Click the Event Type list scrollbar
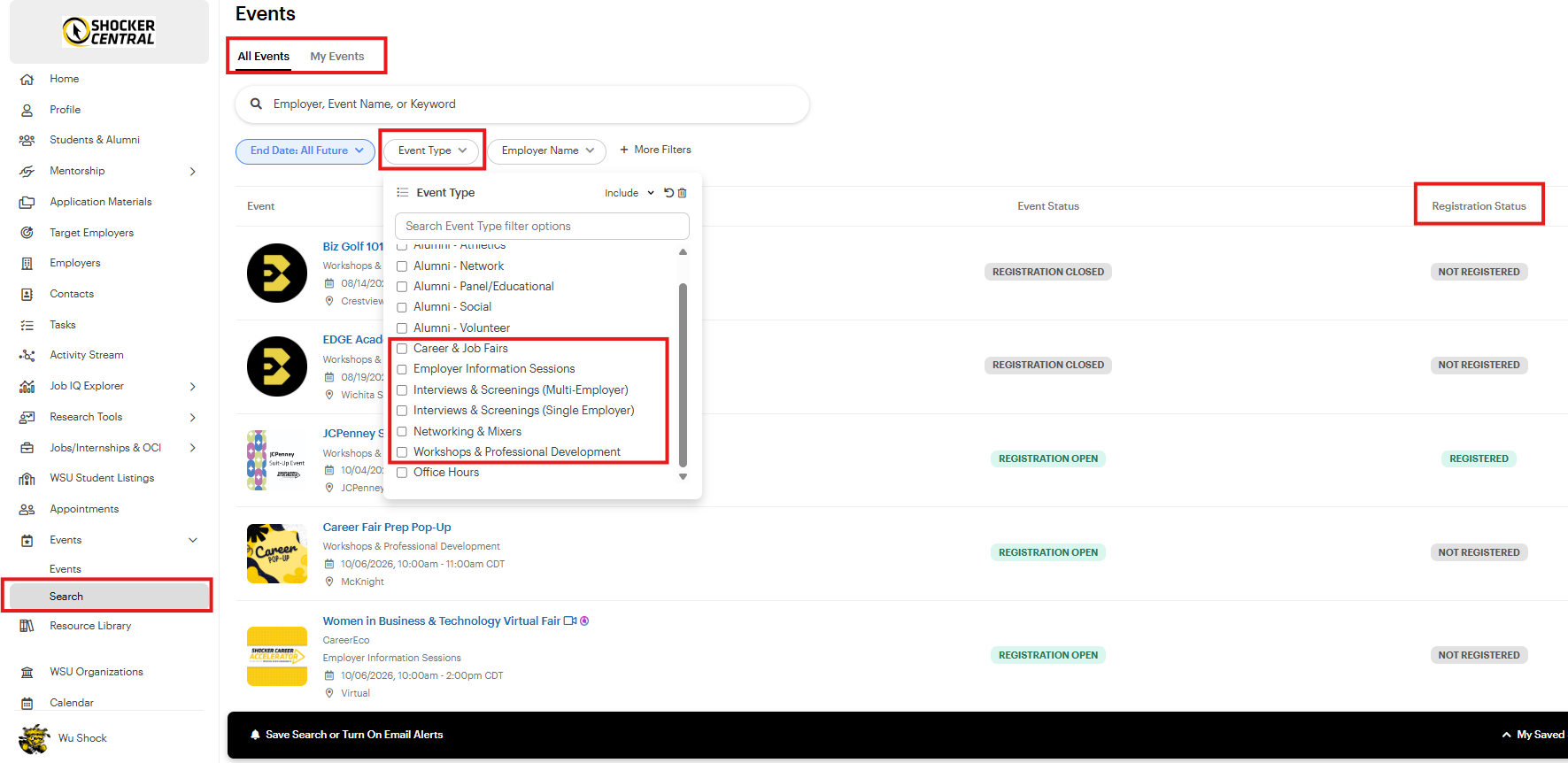The width and height of the screenshot is (1568, 763). click(683, 374)
